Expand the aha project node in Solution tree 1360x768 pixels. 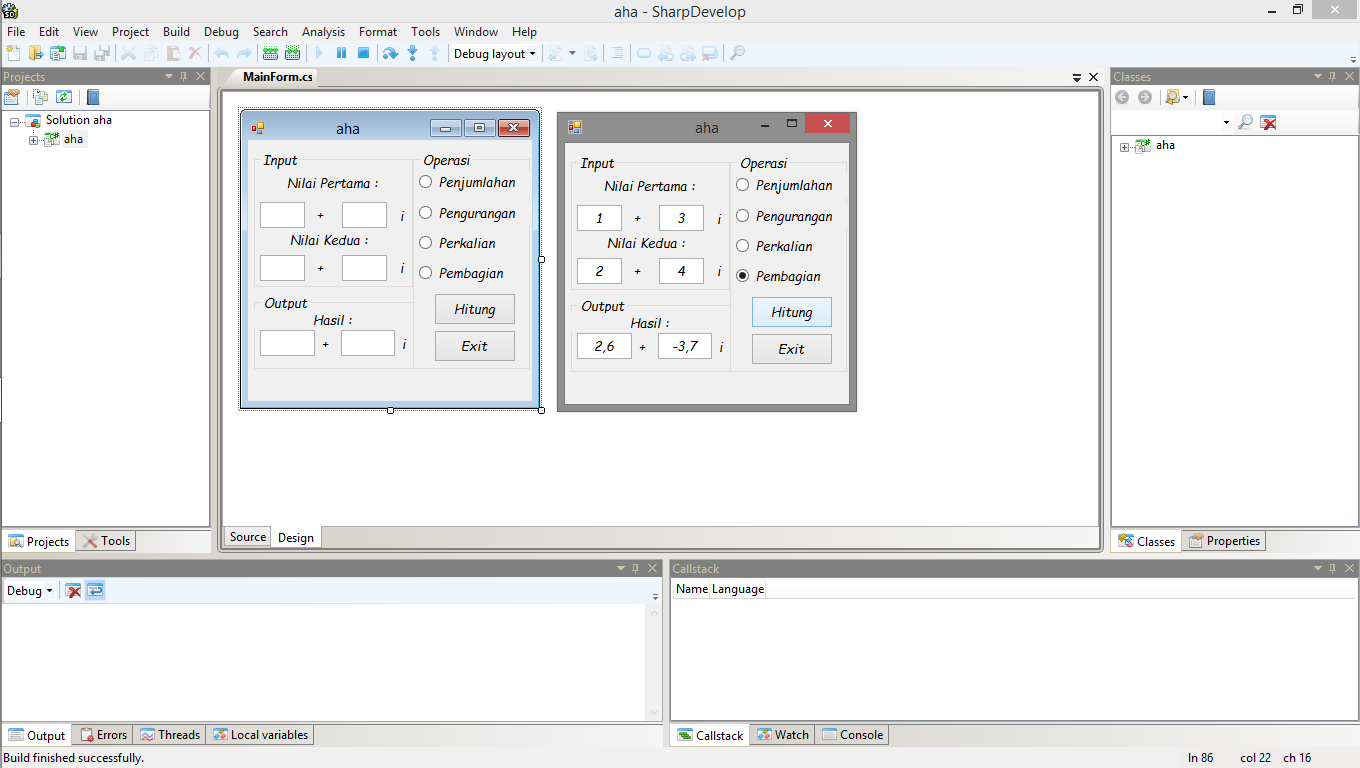(34, 139)
